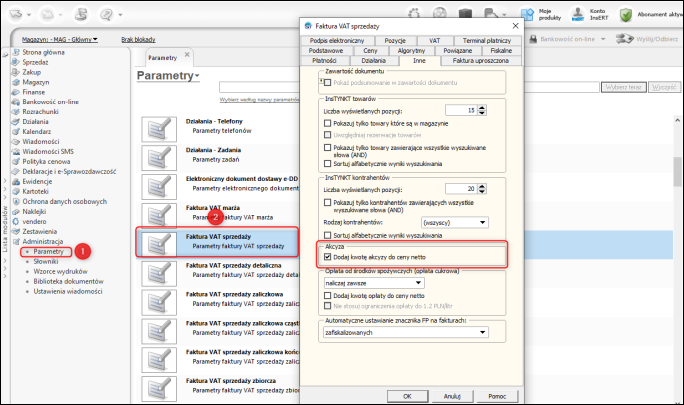Click the Brak blokady link
This screenshot has height=405, width=684.
(x=138, y=39)
